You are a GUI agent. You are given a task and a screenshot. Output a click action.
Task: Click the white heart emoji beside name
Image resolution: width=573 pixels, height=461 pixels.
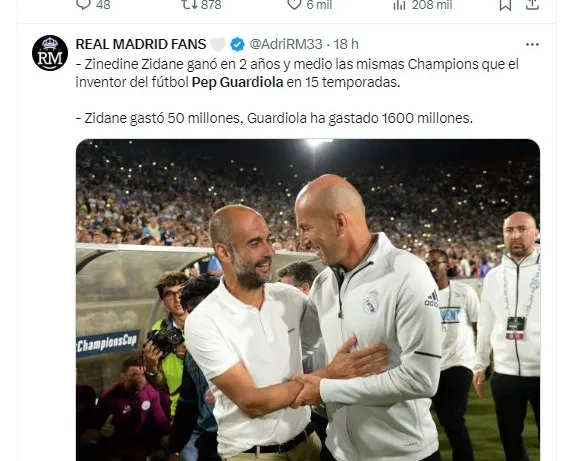click(218, 45)
